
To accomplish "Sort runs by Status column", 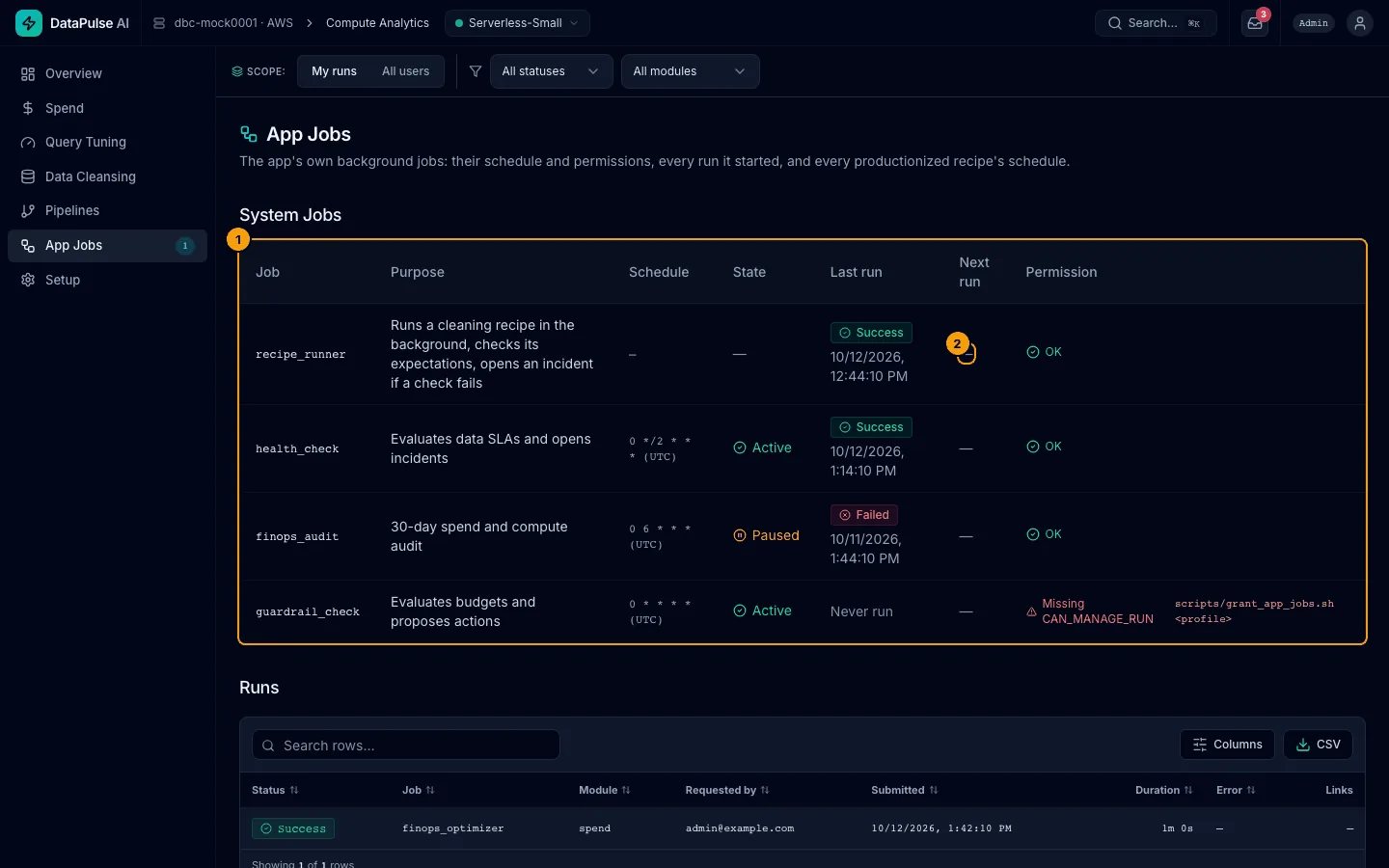I will tap(275, 790).
